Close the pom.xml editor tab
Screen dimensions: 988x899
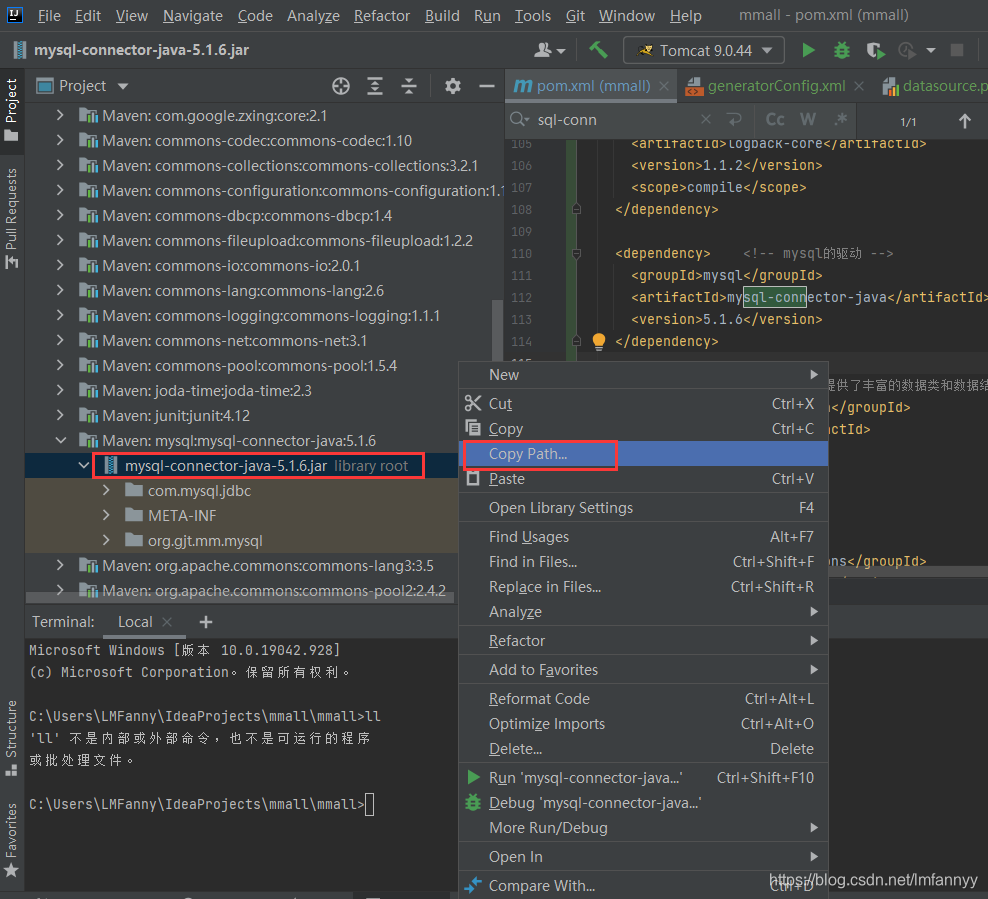[664, 86]
